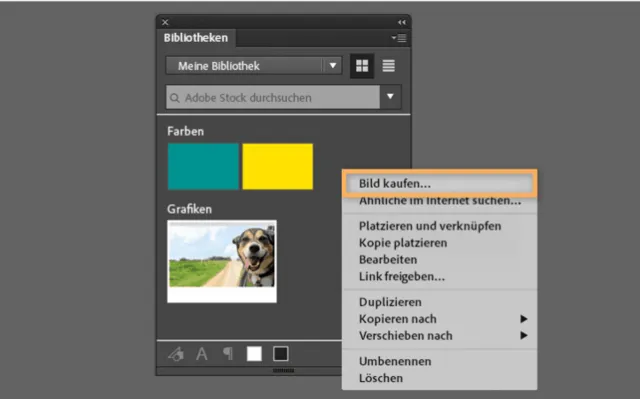
Task: Add the dark stroke color icon
Action: (281, 354)
